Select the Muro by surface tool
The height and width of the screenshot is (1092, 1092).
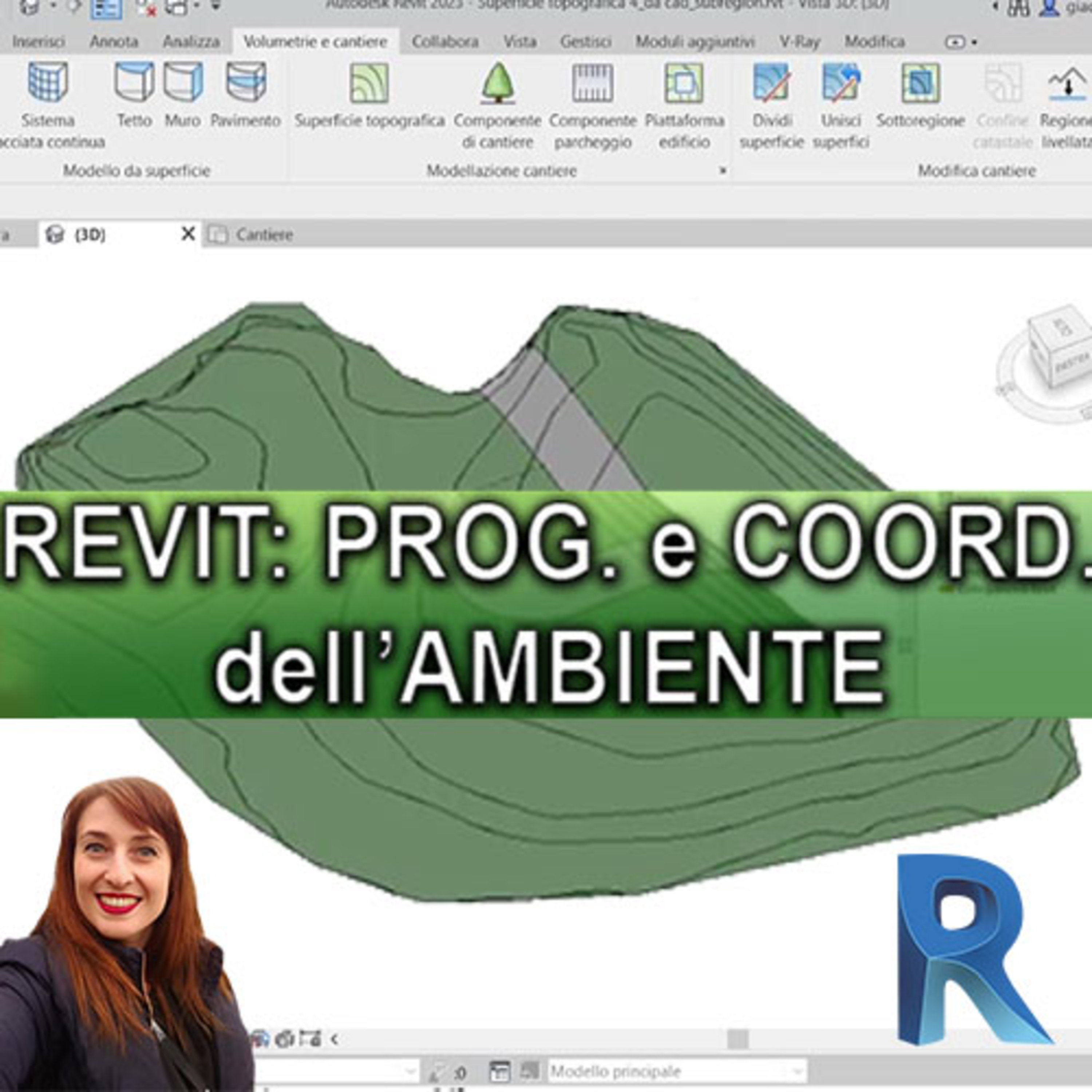(183, 94)
